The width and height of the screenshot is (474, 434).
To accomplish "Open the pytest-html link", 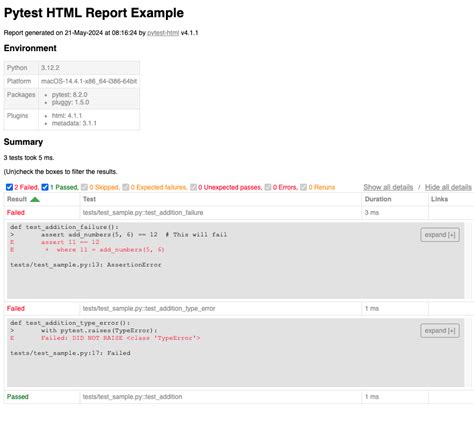I will (x=163, y=33).
